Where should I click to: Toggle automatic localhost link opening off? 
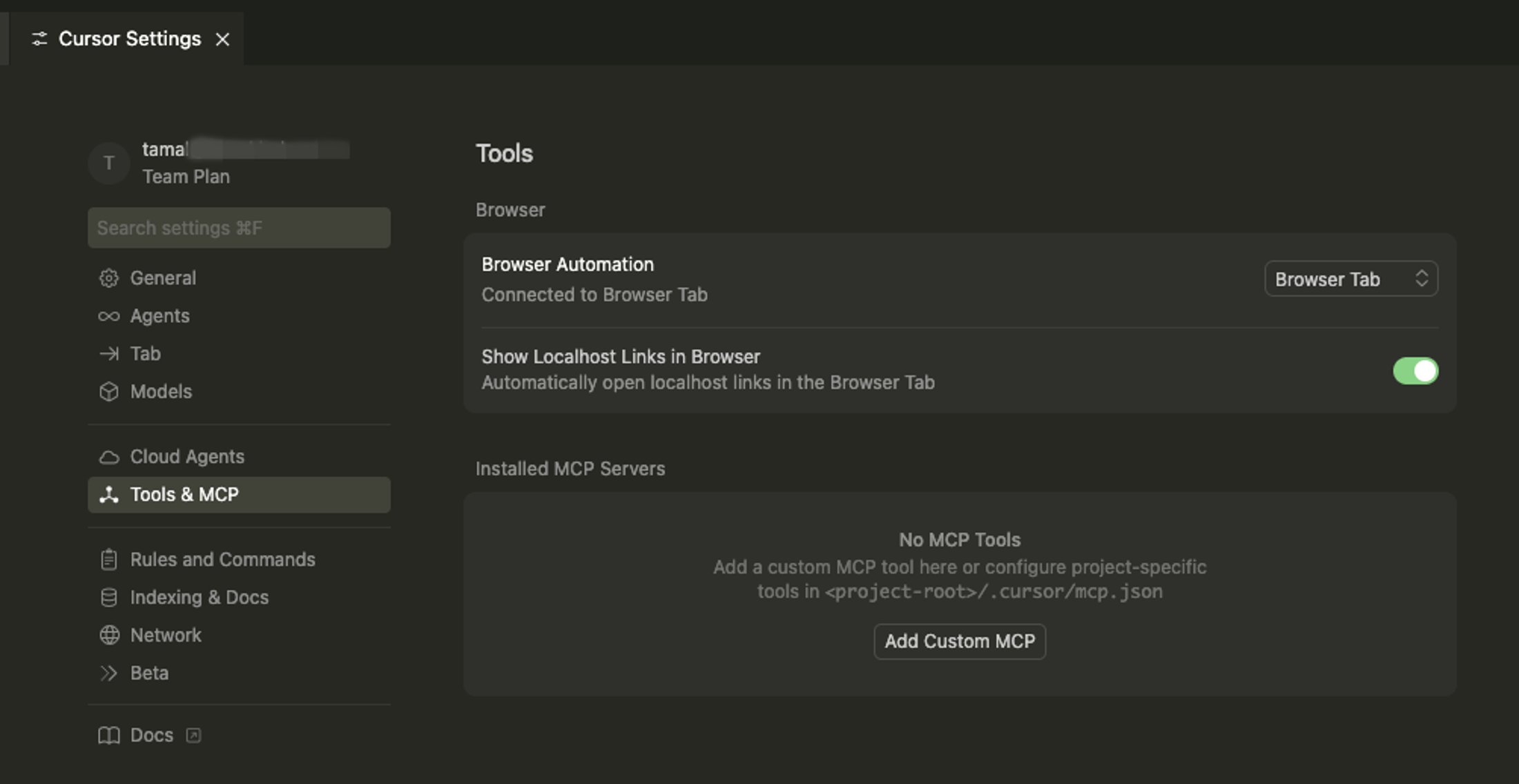(1415, 371)
